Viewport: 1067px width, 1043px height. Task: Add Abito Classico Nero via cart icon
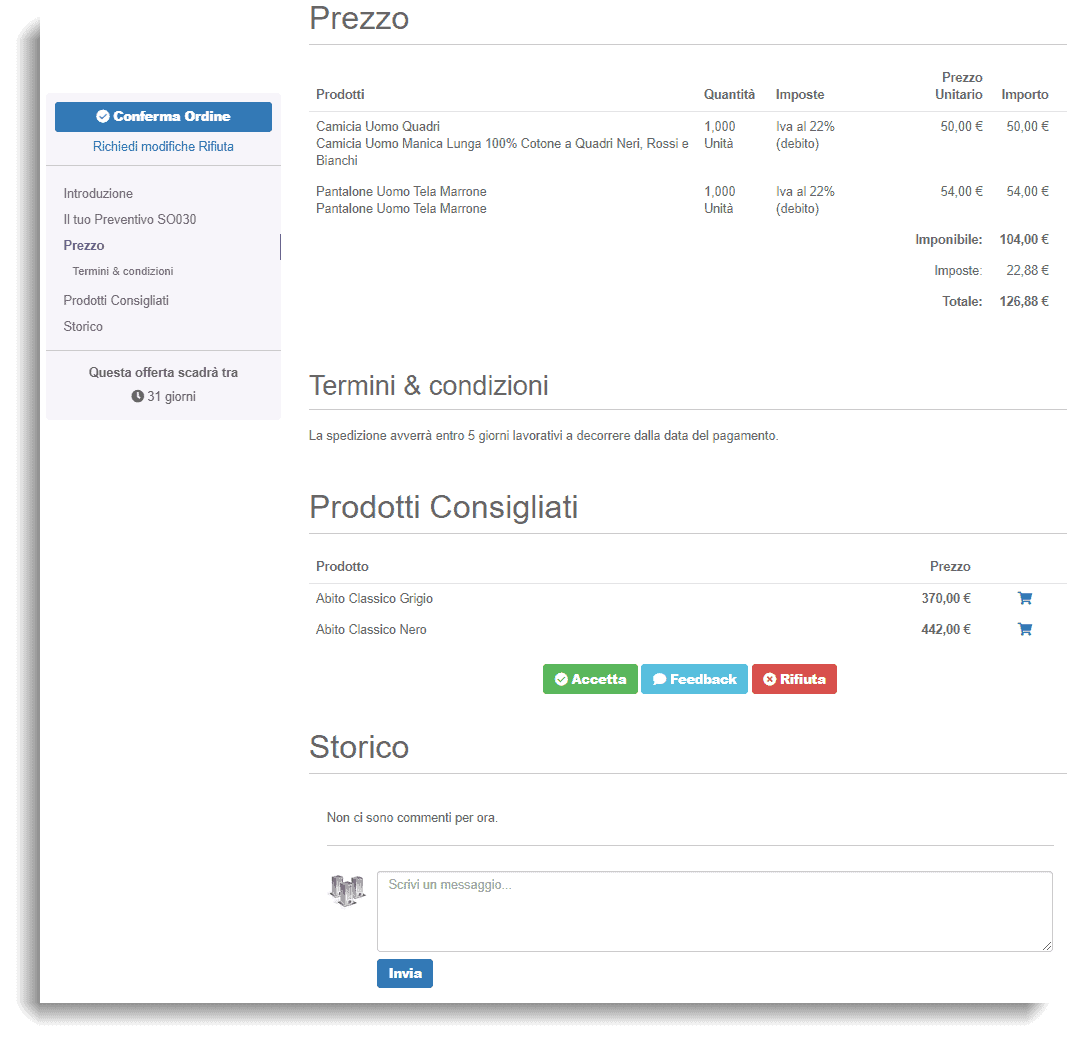(x=1025, y=629)
